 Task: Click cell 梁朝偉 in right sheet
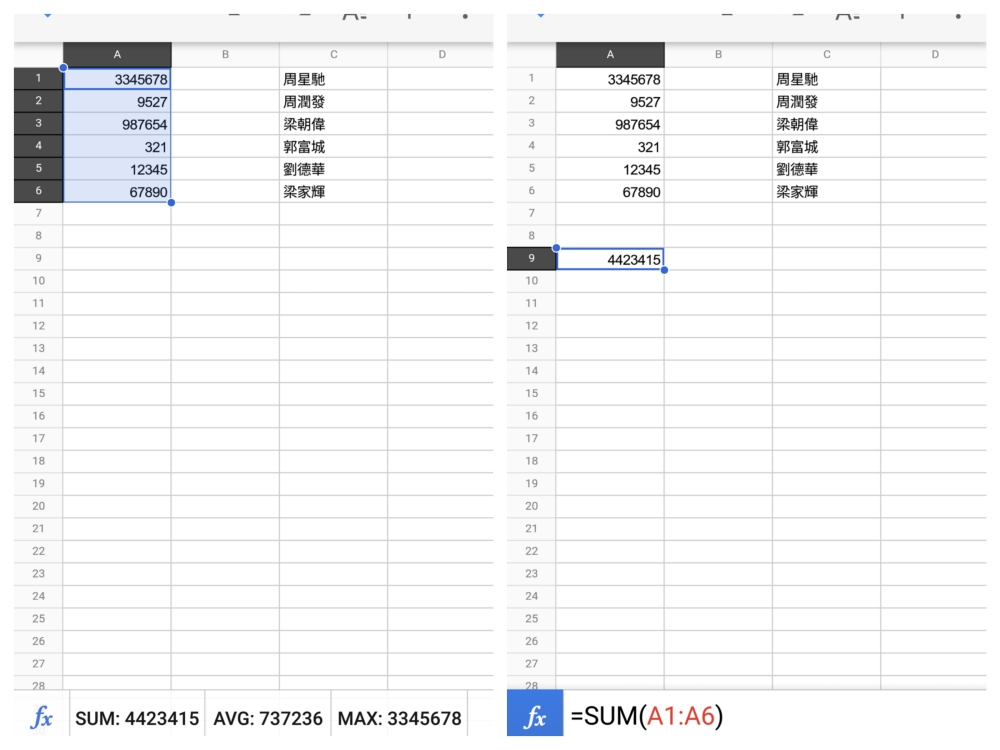pos(827,124)
